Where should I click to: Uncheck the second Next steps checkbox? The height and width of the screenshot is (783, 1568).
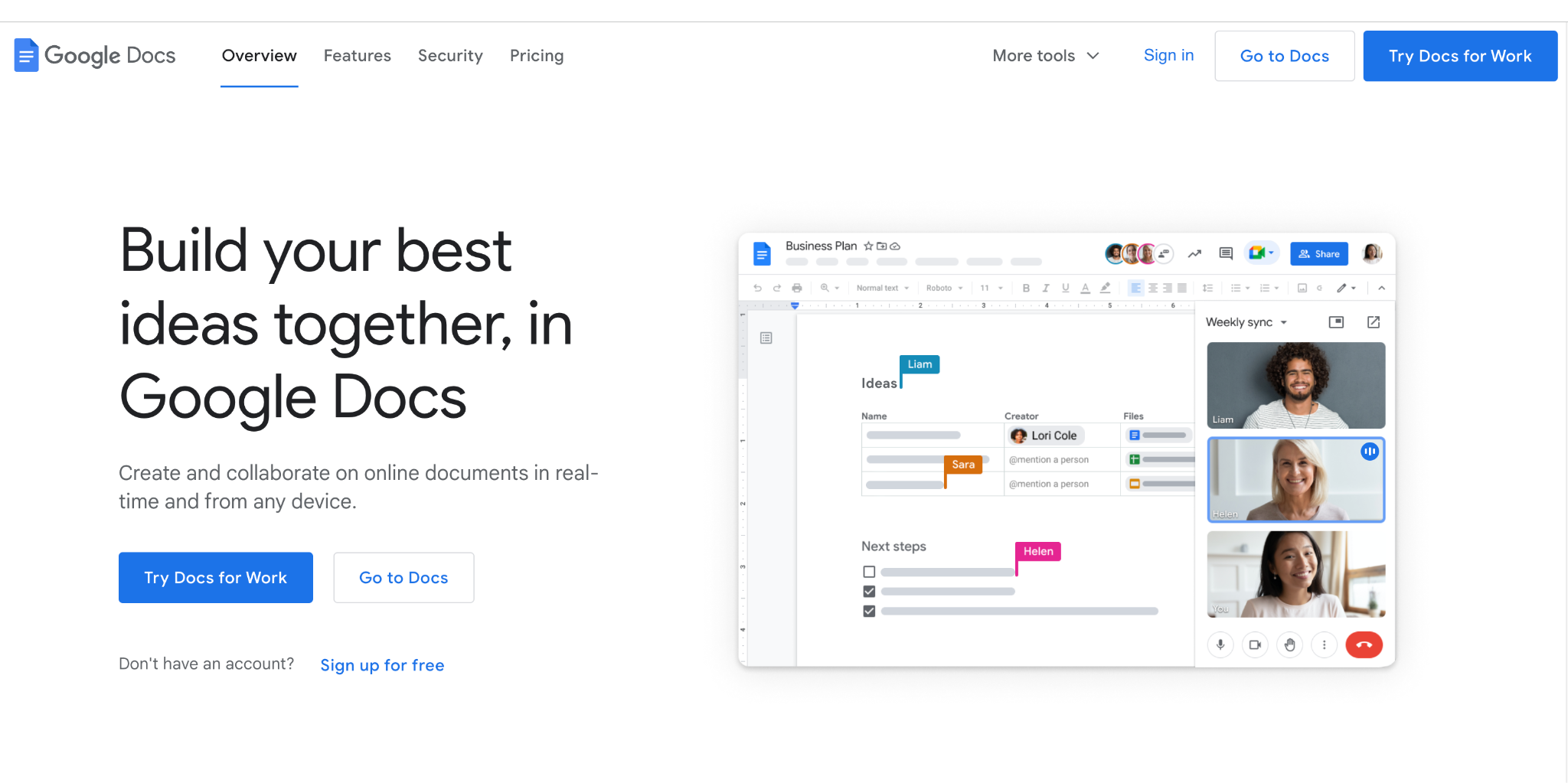coord(869,592)
